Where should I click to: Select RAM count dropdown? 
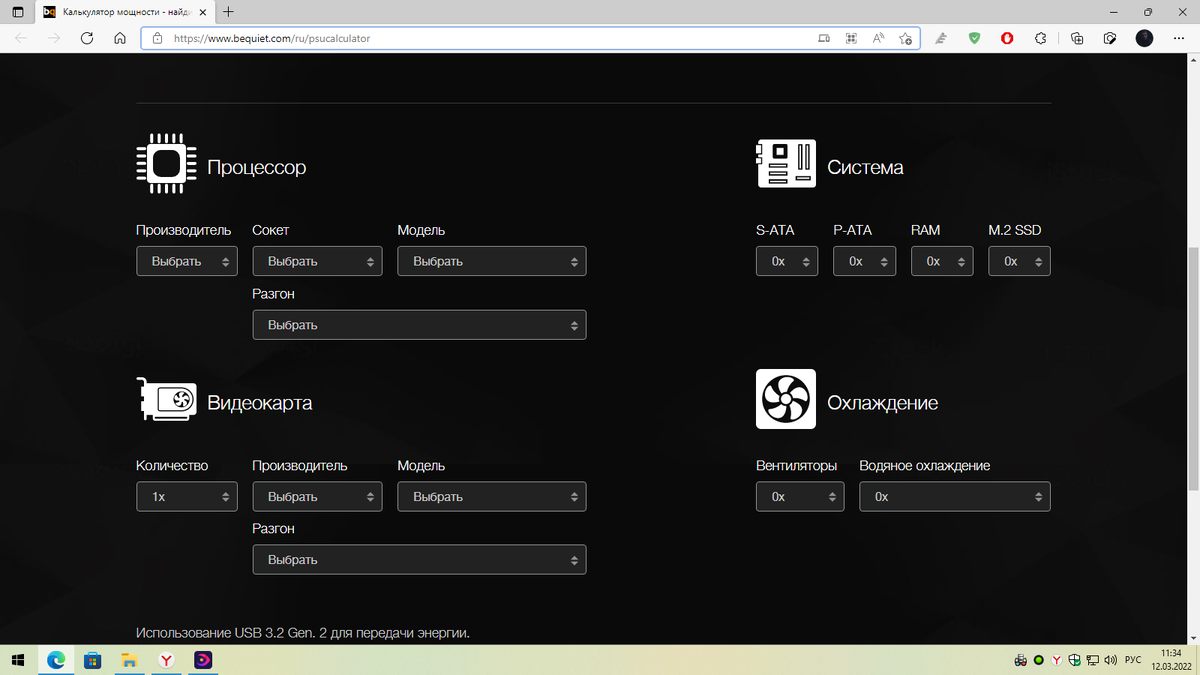[942, 261]
